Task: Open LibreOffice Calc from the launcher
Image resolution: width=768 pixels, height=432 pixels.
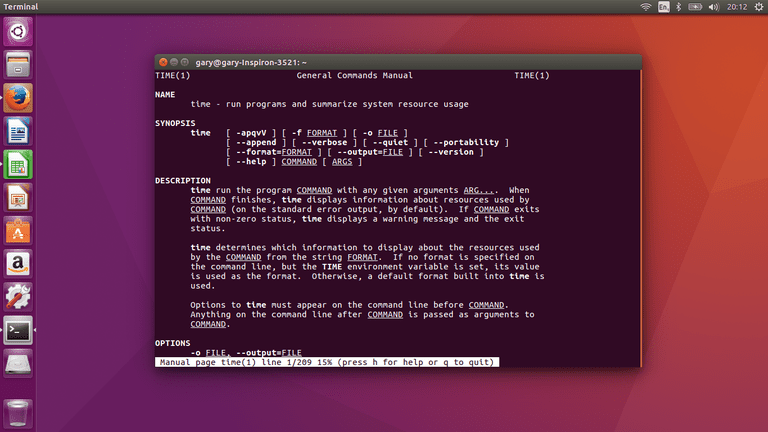Action: click(x=18, y=165)
